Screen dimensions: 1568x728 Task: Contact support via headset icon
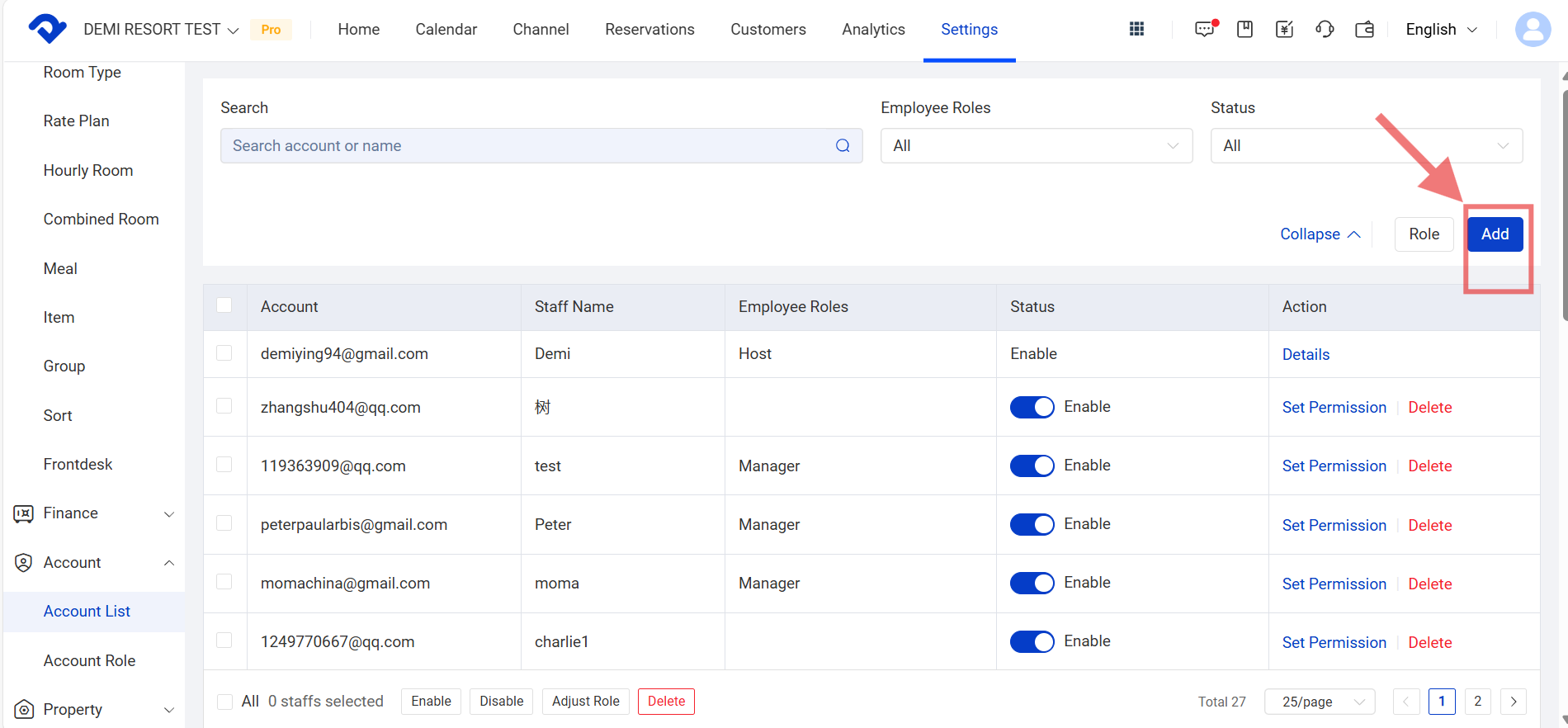click(x=1325, y=29)
